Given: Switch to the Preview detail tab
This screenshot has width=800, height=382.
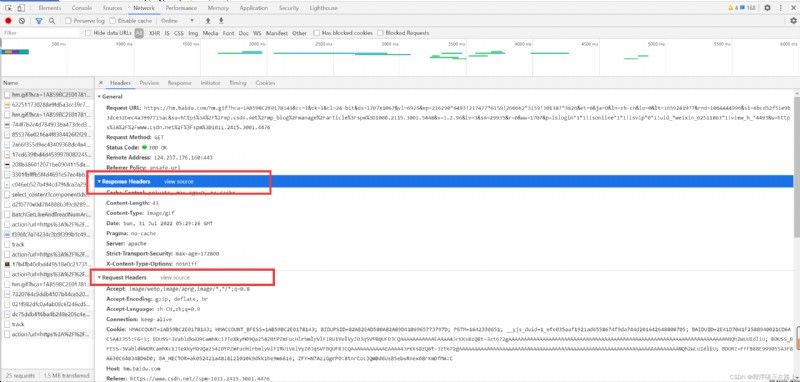Looking at the screenshot, I should point(149,83).
